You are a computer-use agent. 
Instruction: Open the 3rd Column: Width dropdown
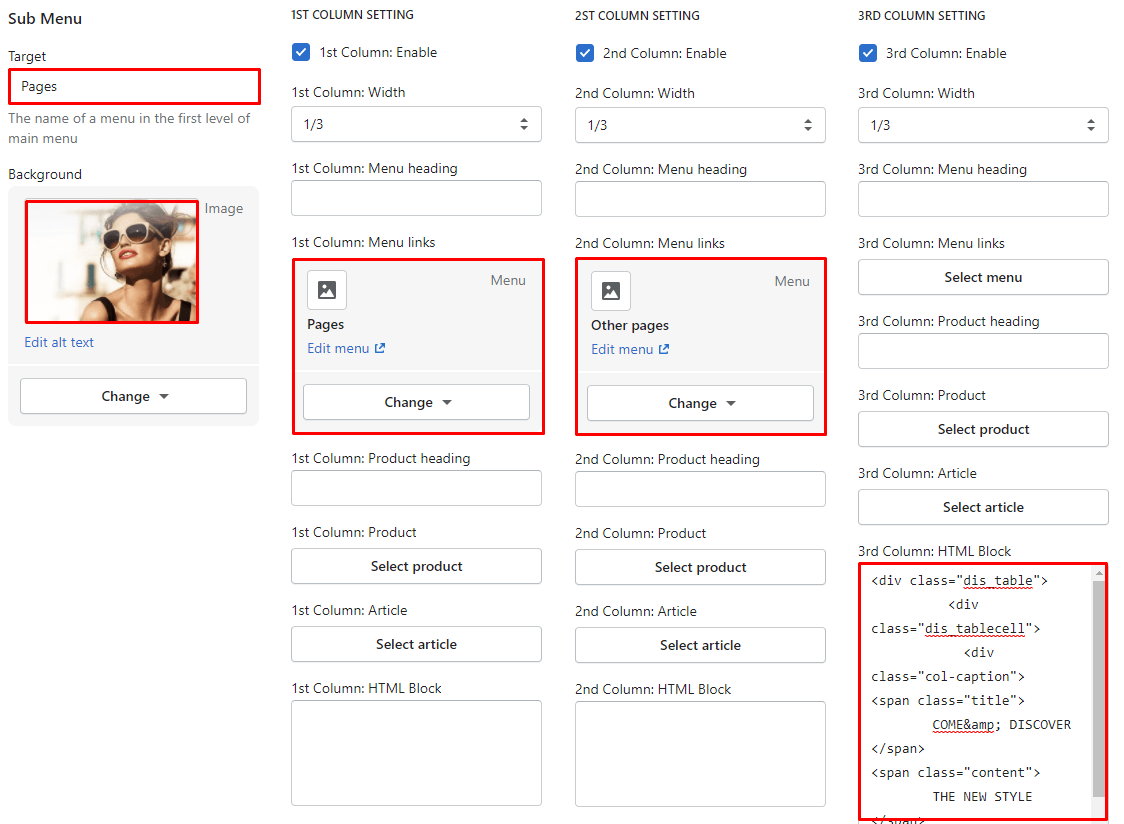(984, 125)
